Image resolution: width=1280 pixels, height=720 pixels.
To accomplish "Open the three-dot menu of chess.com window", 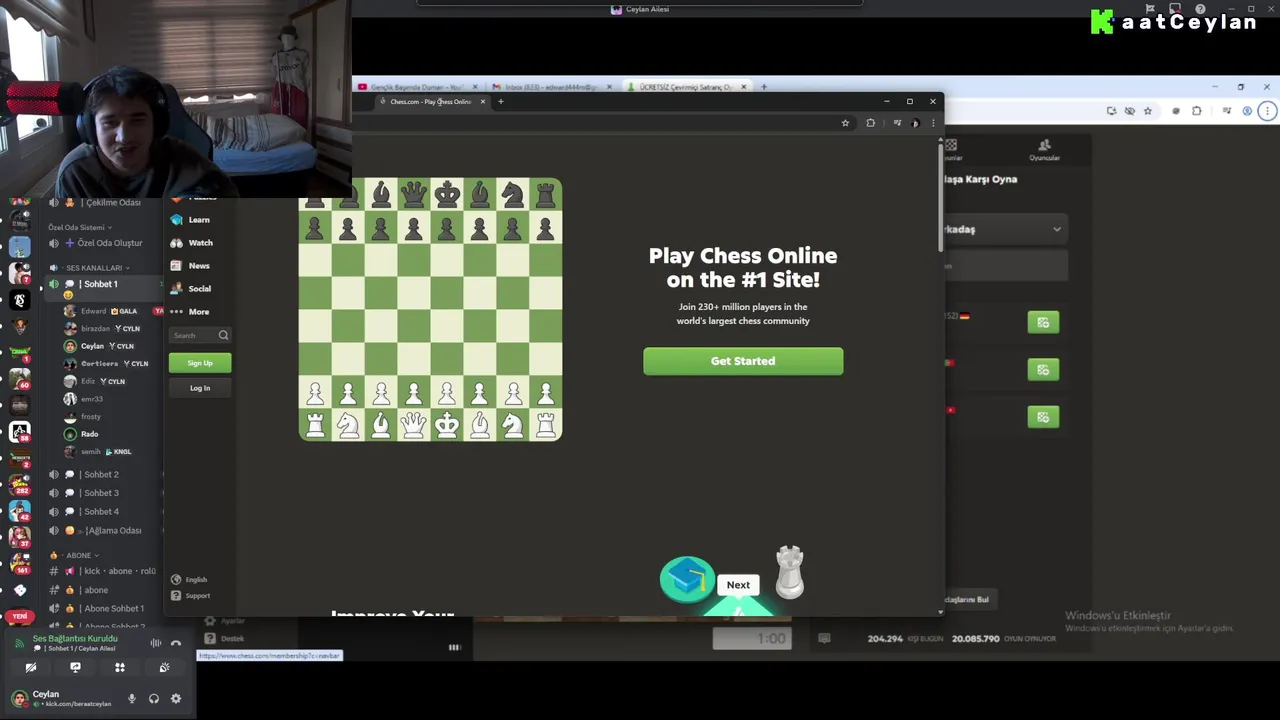I will 933,123.
